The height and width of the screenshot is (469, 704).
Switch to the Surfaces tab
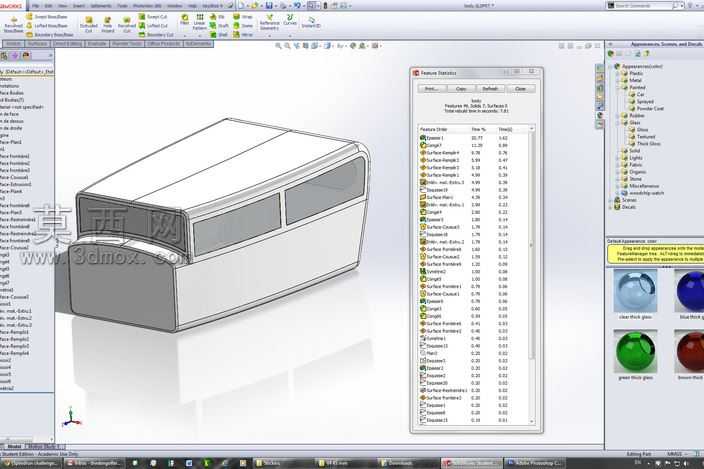click(x=37, y=44)
